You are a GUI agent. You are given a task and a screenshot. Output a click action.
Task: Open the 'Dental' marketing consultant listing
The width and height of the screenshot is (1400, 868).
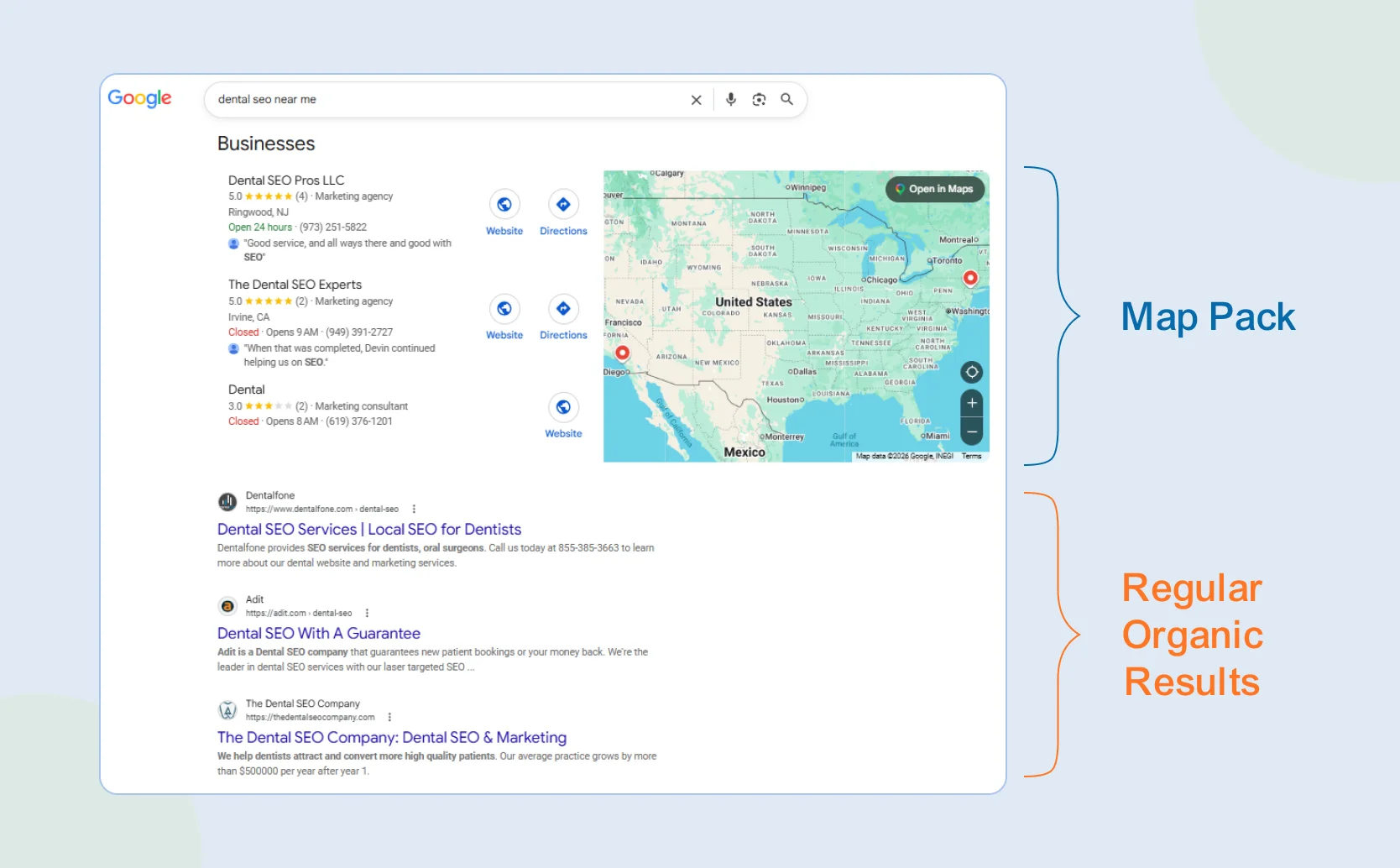pos(246,390)
